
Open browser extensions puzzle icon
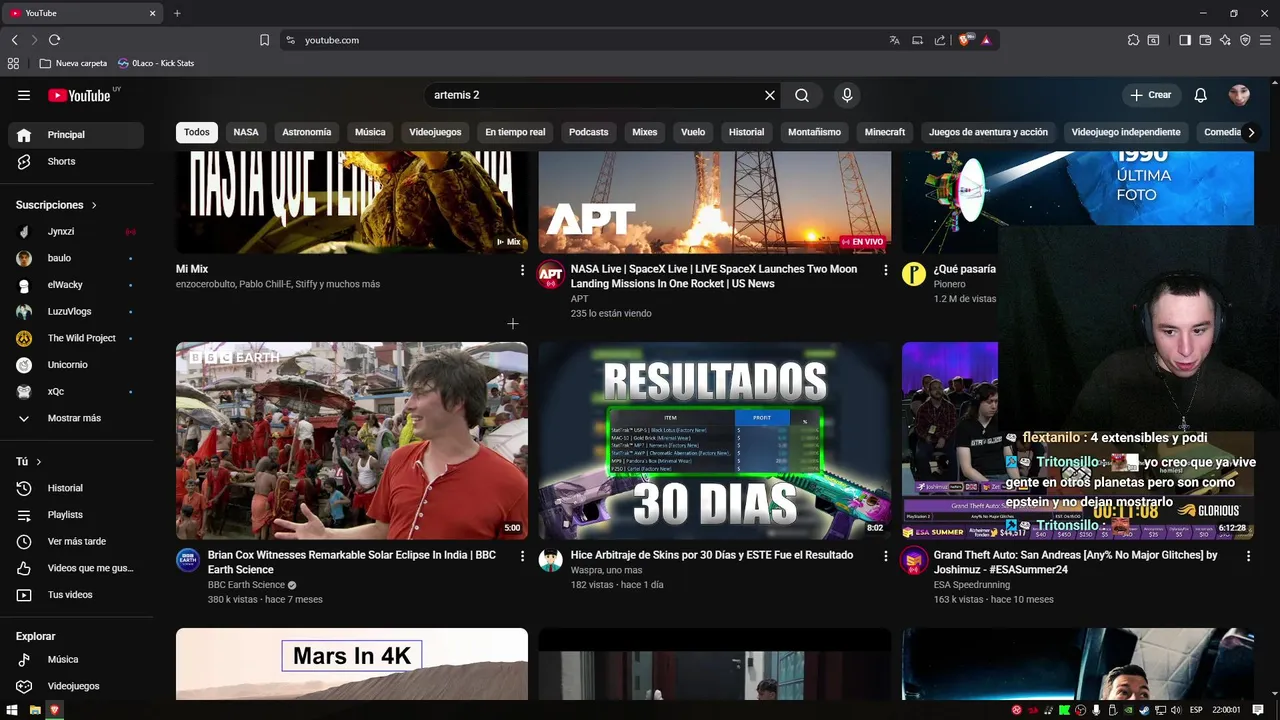tap(1133, 40)
